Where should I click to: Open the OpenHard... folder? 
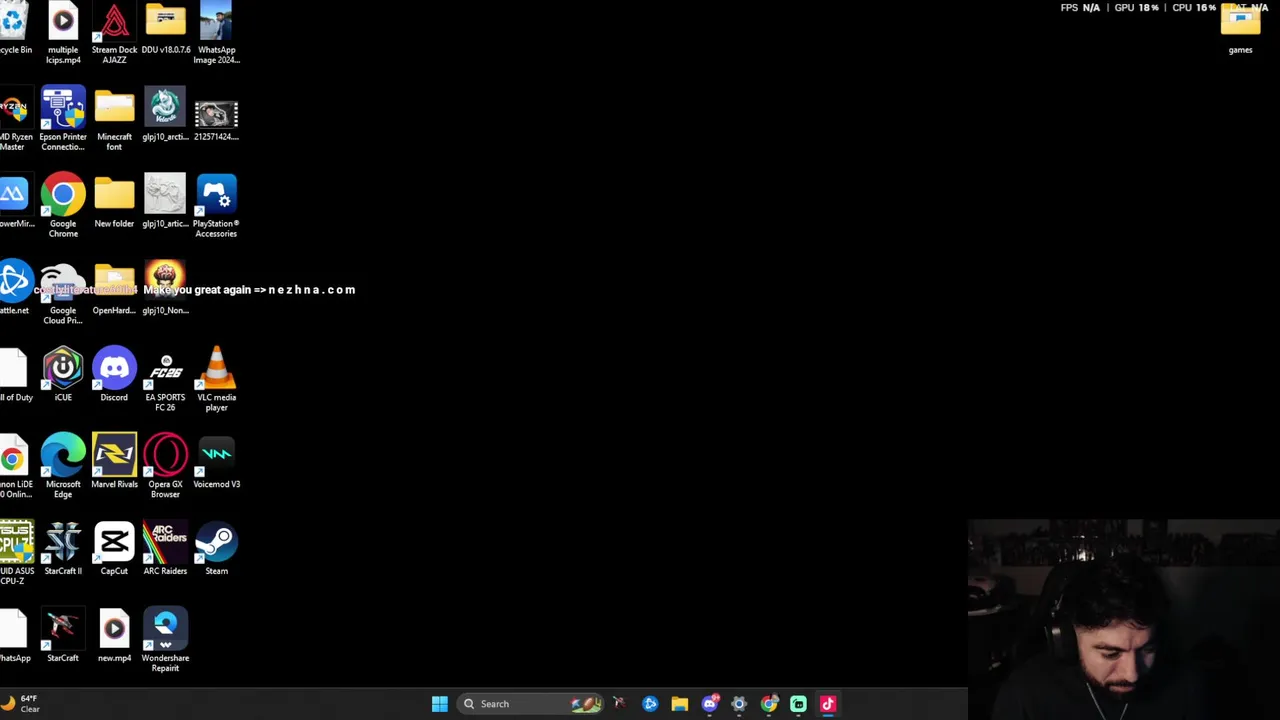(114, 290)
